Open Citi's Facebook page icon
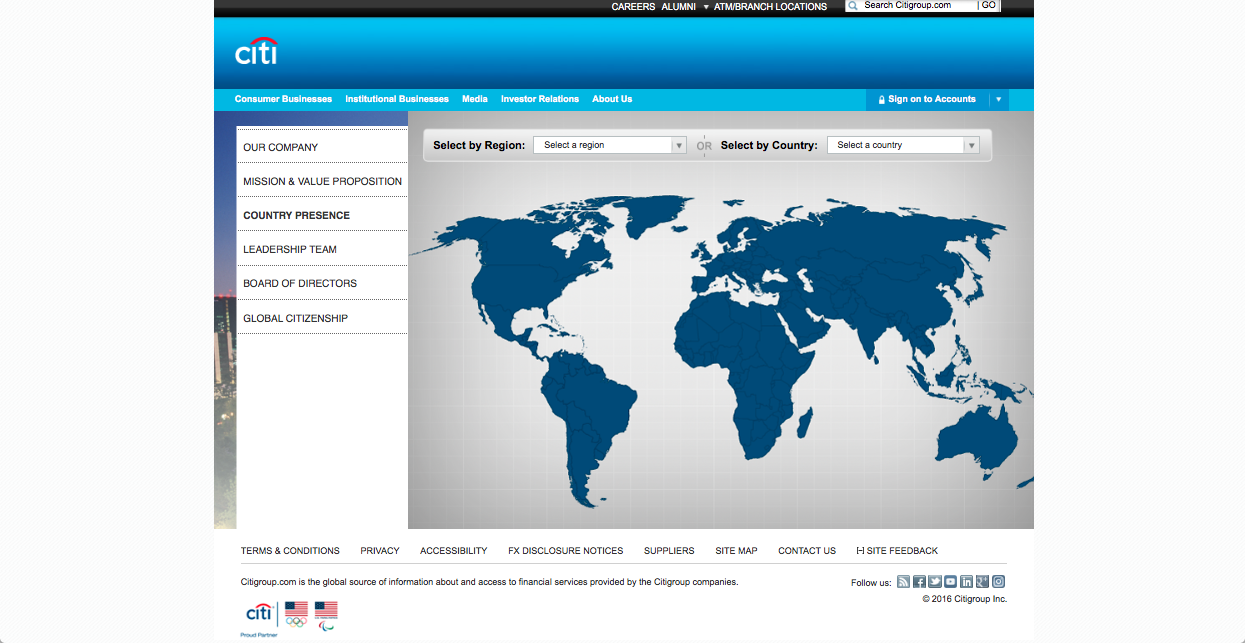1245x643 pixels. coord(919,582)
